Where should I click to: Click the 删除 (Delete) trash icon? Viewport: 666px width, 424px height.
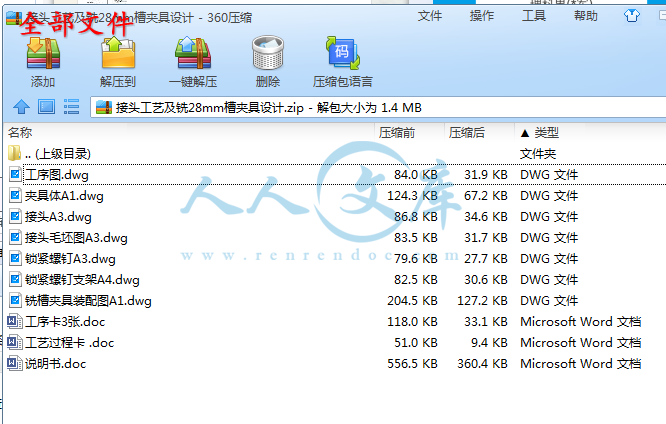[x=268, y=53]
